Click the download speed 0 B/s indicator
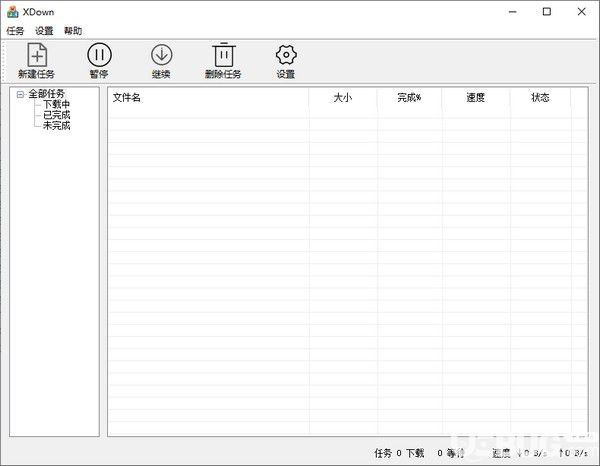The height and width of the screenshot is (466, 600). pos(531,453)
